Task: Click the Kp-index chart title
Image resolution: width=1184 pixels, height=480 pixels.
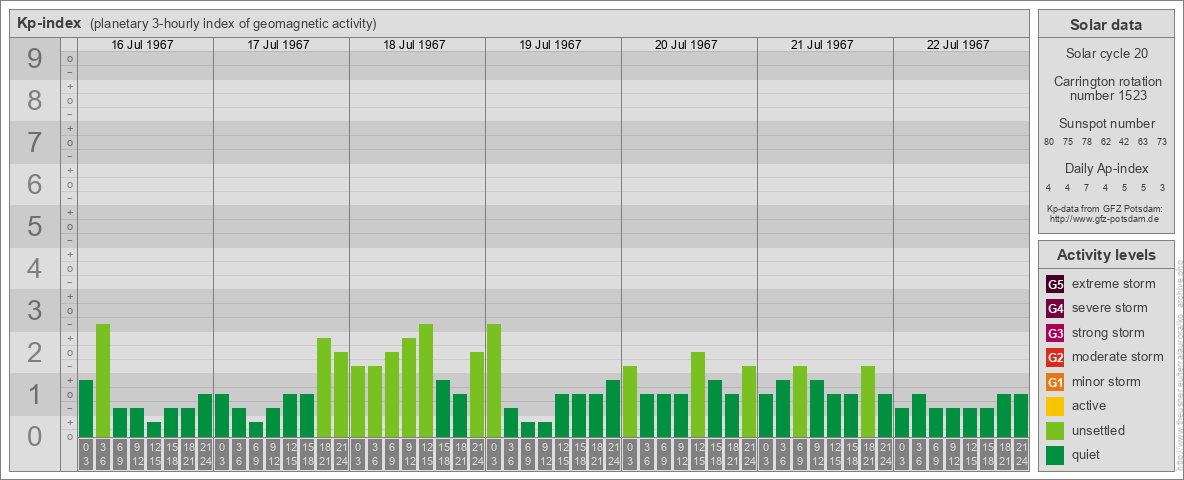Action: click(x=49, y=23)
